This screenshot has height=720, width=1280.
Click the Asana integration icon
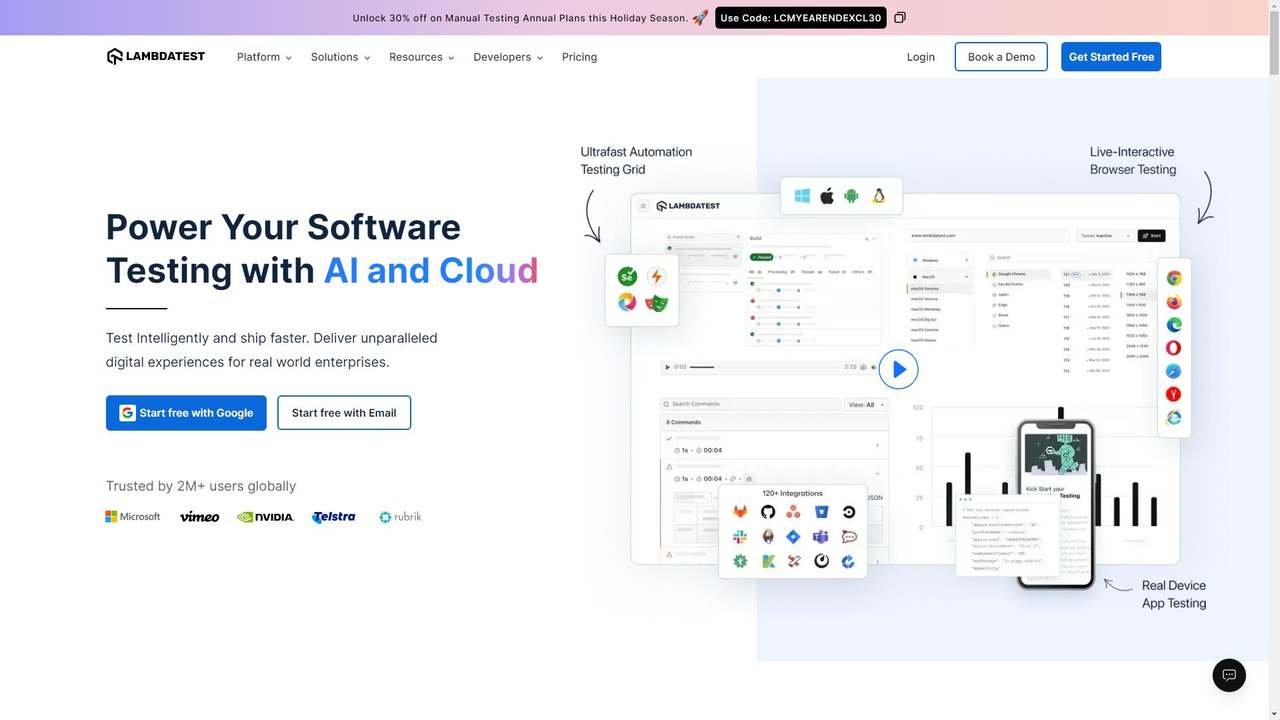pyautogui.click(x=794, y=512)
